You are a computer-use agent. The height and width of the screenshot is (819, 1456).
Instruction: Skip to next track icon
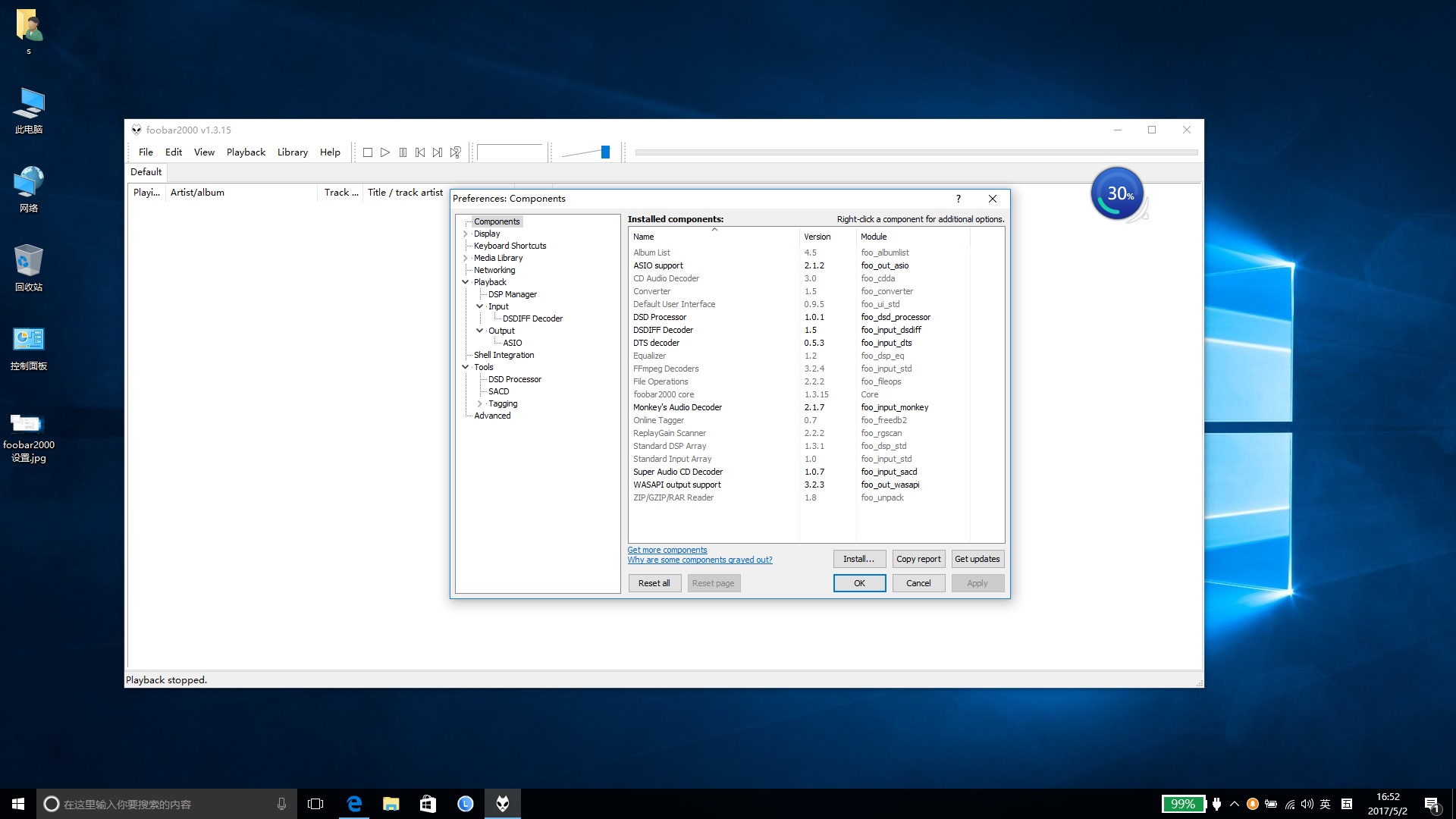point(438,152)
